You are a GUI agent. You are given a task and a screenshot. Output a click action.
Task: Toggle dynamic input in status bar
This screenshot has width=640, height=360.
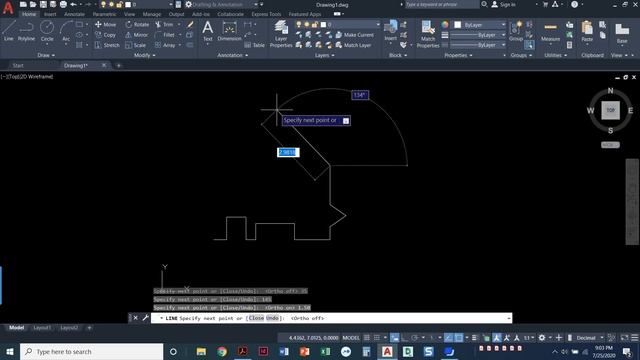coord(394,338)
